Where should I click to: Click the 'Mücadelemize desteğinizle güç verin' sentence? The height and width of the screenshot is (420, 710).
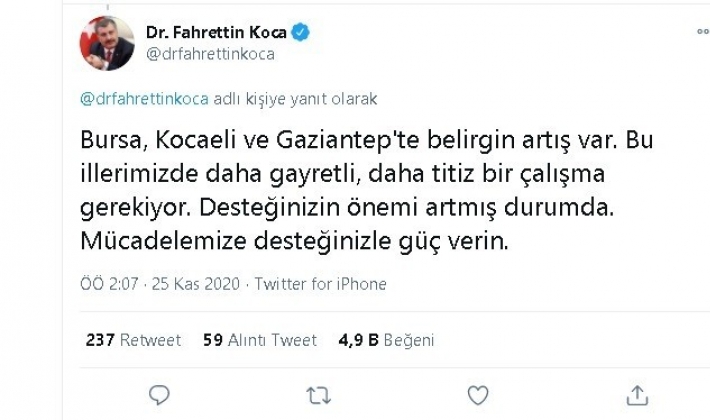(x=295, y=241)
